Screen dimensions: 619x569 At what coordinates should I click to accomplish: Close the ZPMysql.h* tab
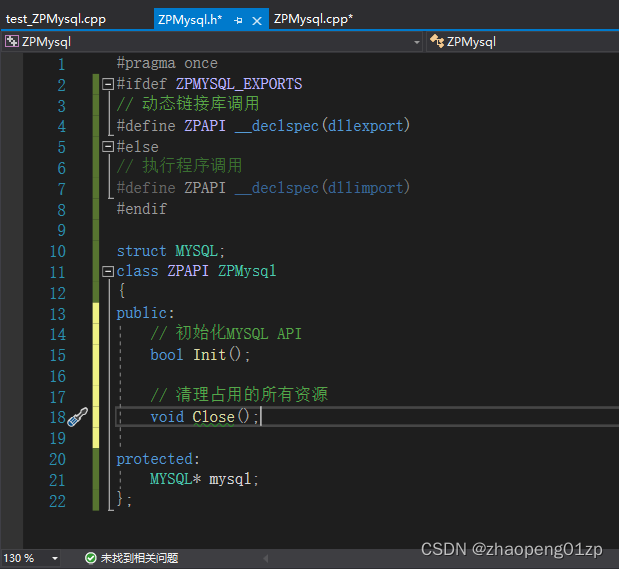(257, 21)
